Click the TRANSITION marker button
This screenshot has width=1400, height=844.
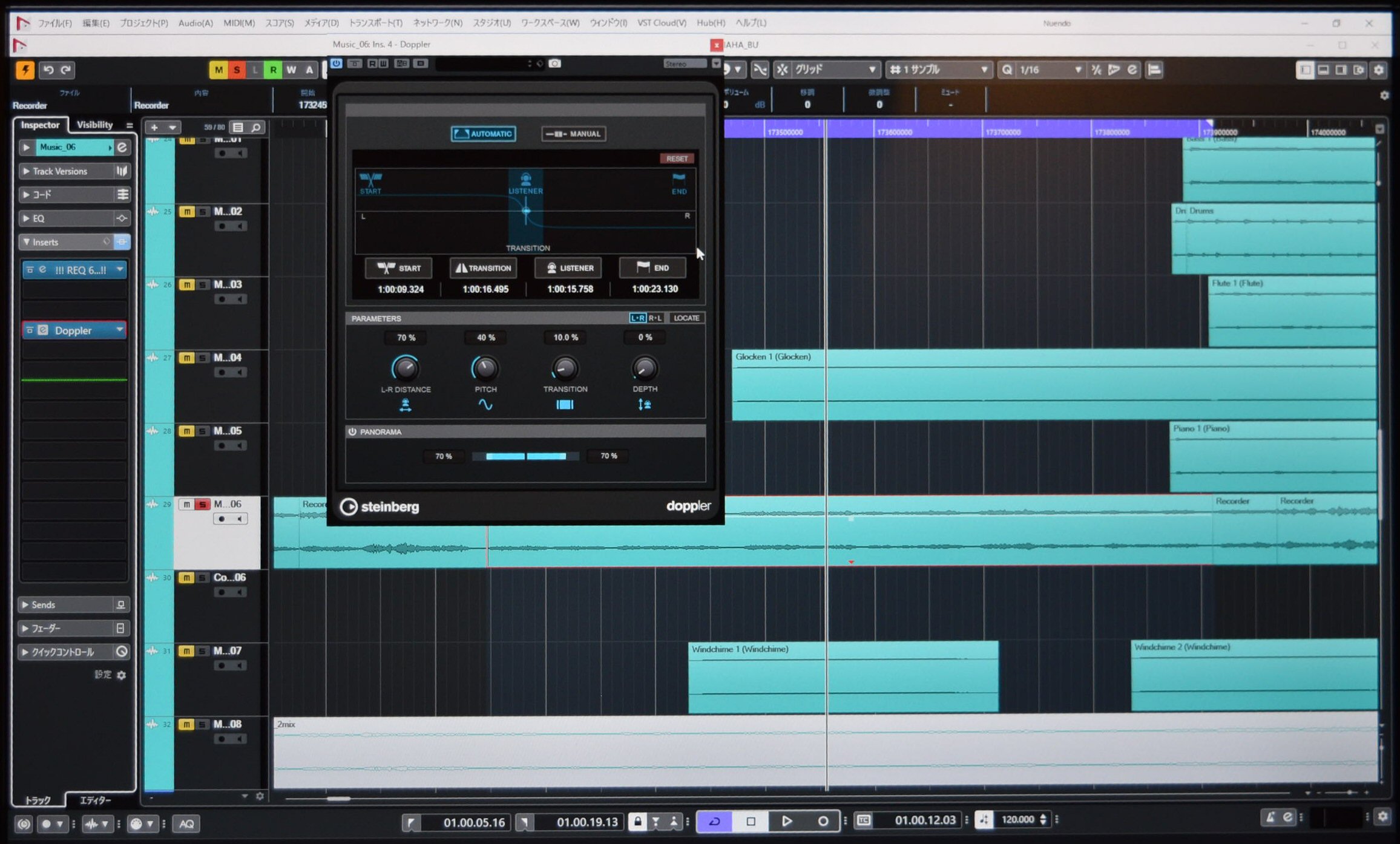(x=483, y=268)
